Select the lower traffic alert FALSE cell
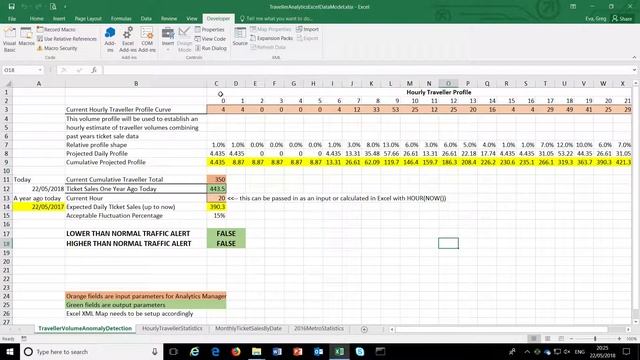This screenshot has height=360, width=640. [226, 233]
